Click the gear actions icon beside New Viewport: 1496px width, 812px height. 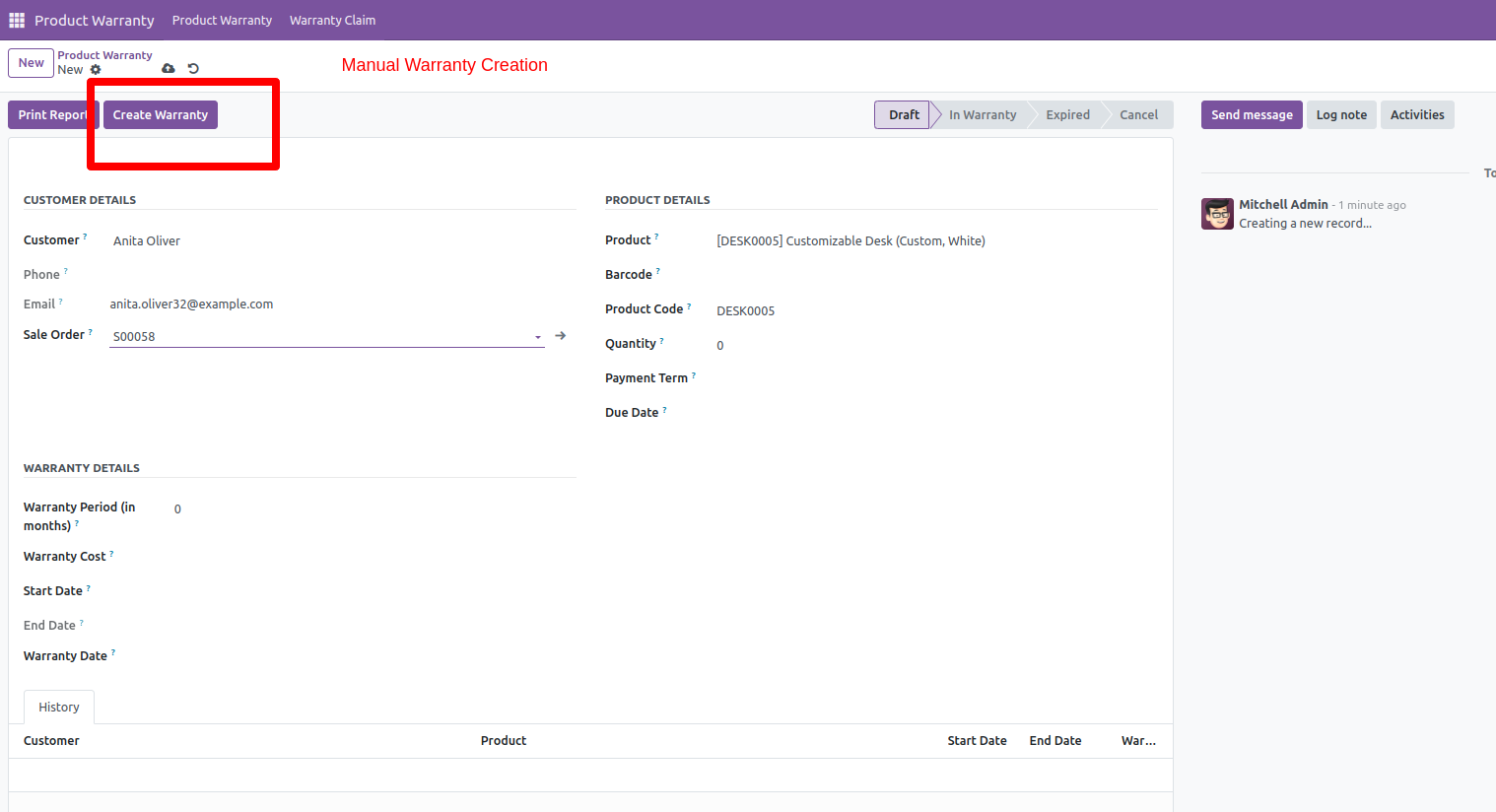[96, 70]
